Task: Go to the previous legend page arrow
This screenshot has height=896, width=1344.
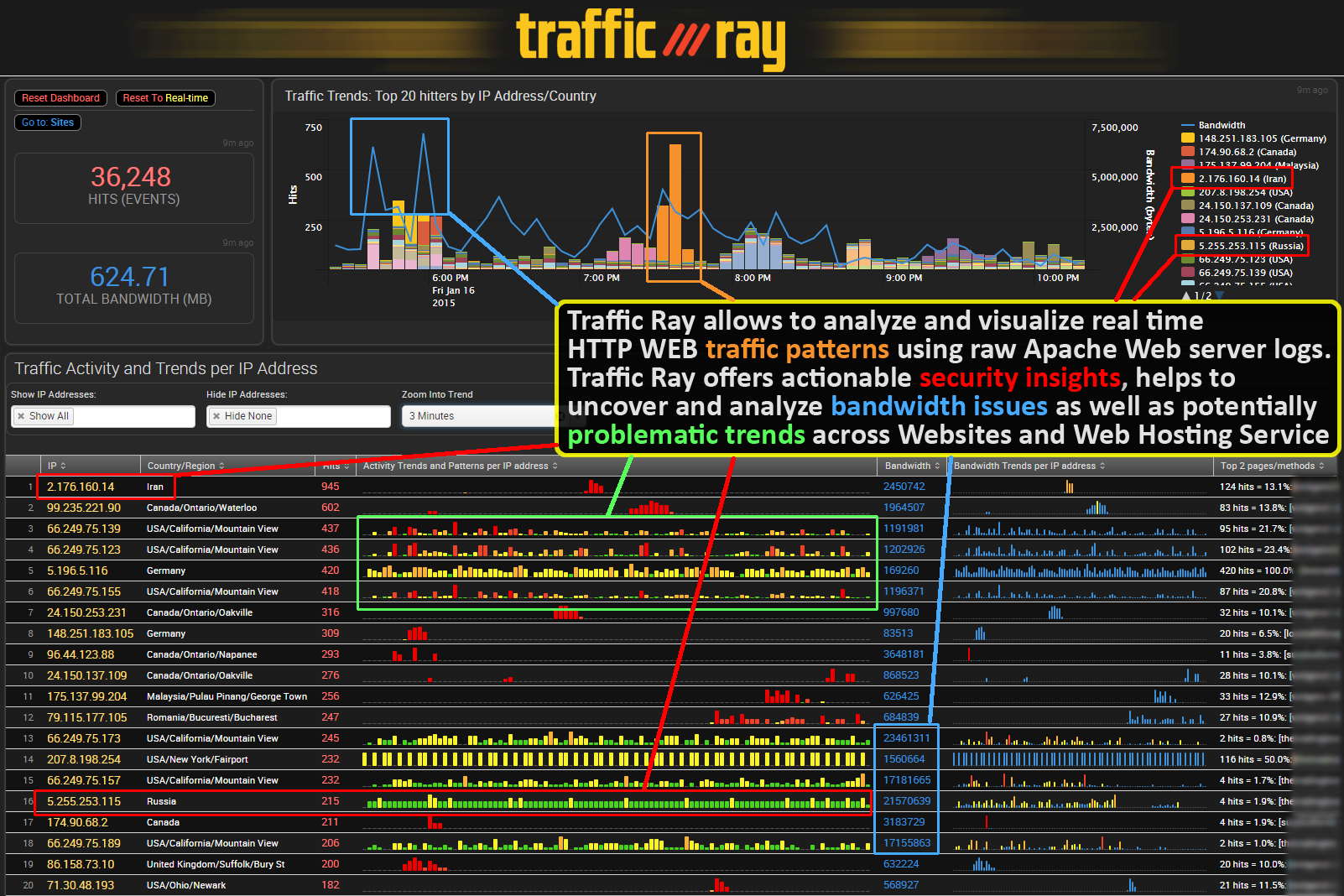Action: click(1186, 296)
